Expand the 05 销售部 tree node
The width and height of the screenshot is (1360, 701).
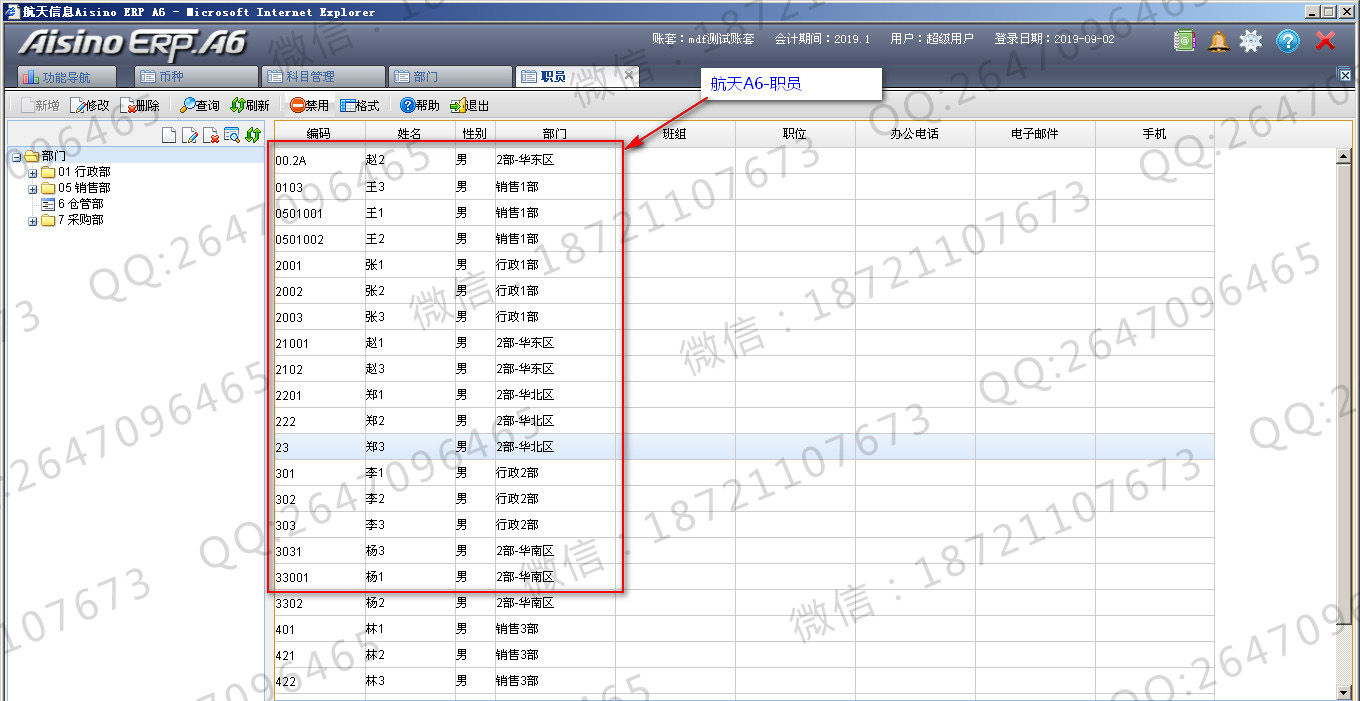click(33, 188)
